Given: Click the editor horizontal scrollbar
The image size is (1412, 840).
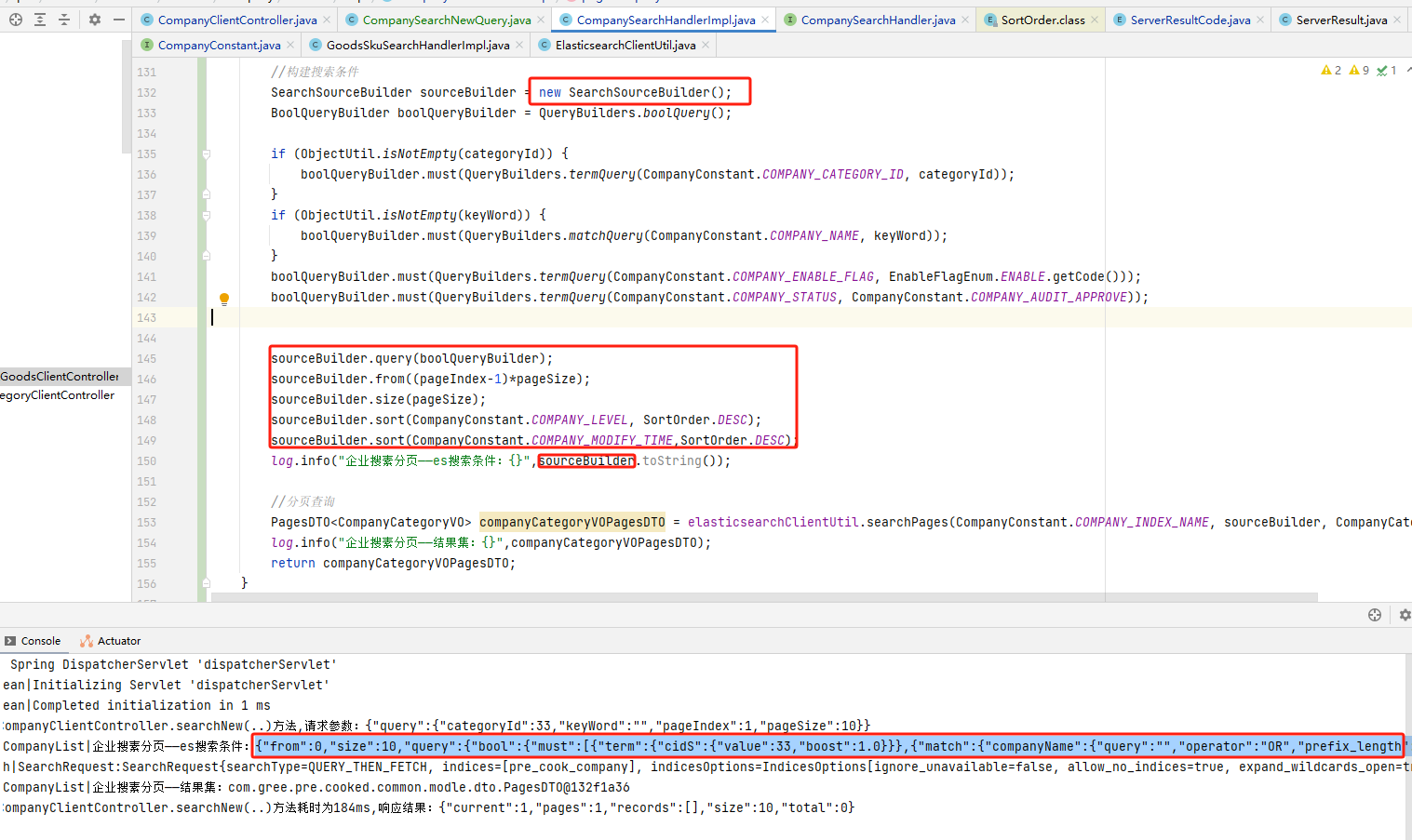Looking at the screenshot, I should click(x=764, y=597).
